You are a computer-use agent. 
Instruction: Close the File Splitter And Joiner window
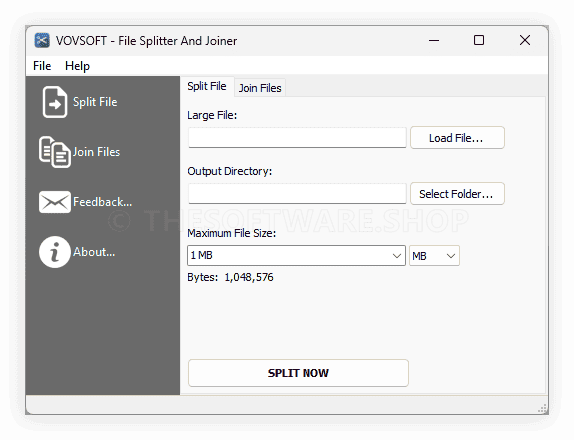click(525, 40)
